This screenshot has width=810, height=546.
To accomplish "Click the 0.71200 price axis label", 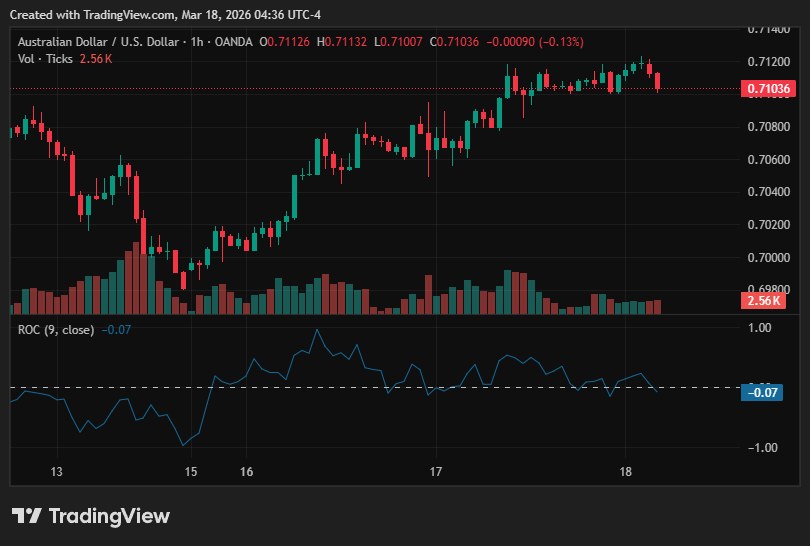I will [x=769, y=61].
